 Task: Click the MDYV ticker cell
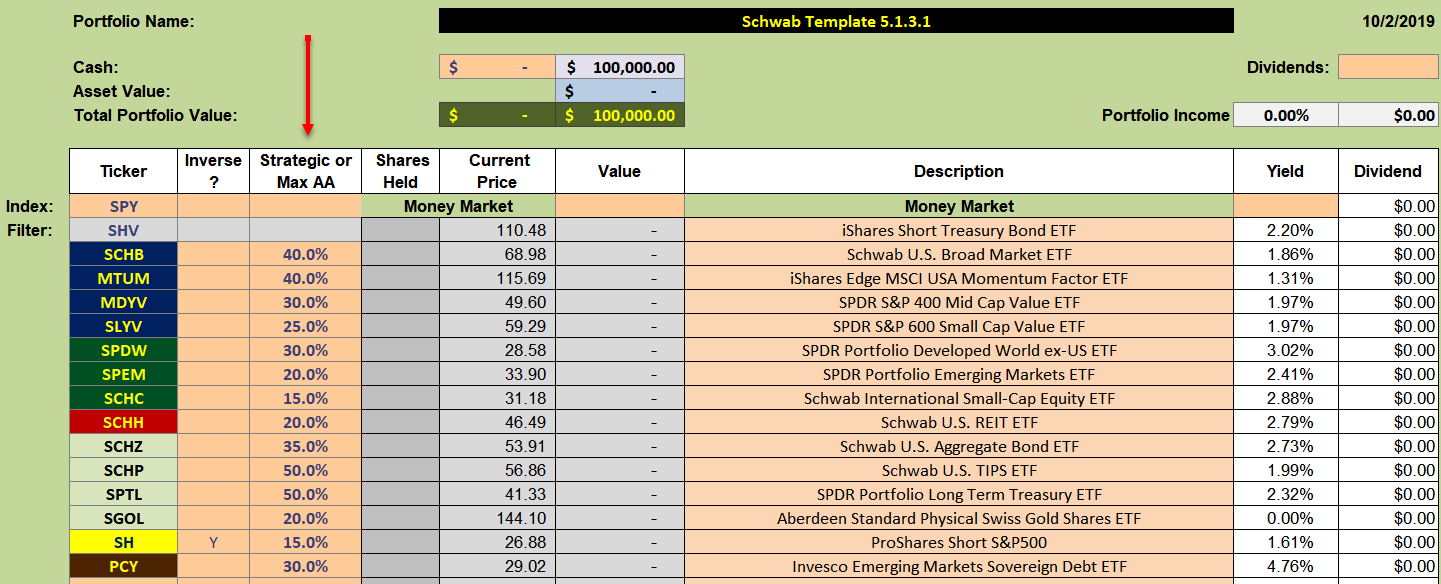click(x=124, y=302)
